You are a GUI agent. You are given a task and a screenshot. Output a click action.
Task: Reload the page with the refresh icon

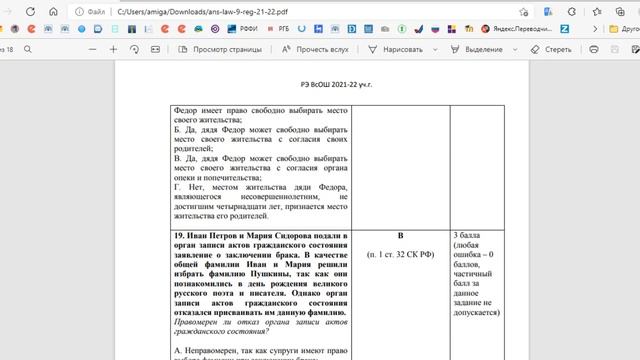(30, 12)
